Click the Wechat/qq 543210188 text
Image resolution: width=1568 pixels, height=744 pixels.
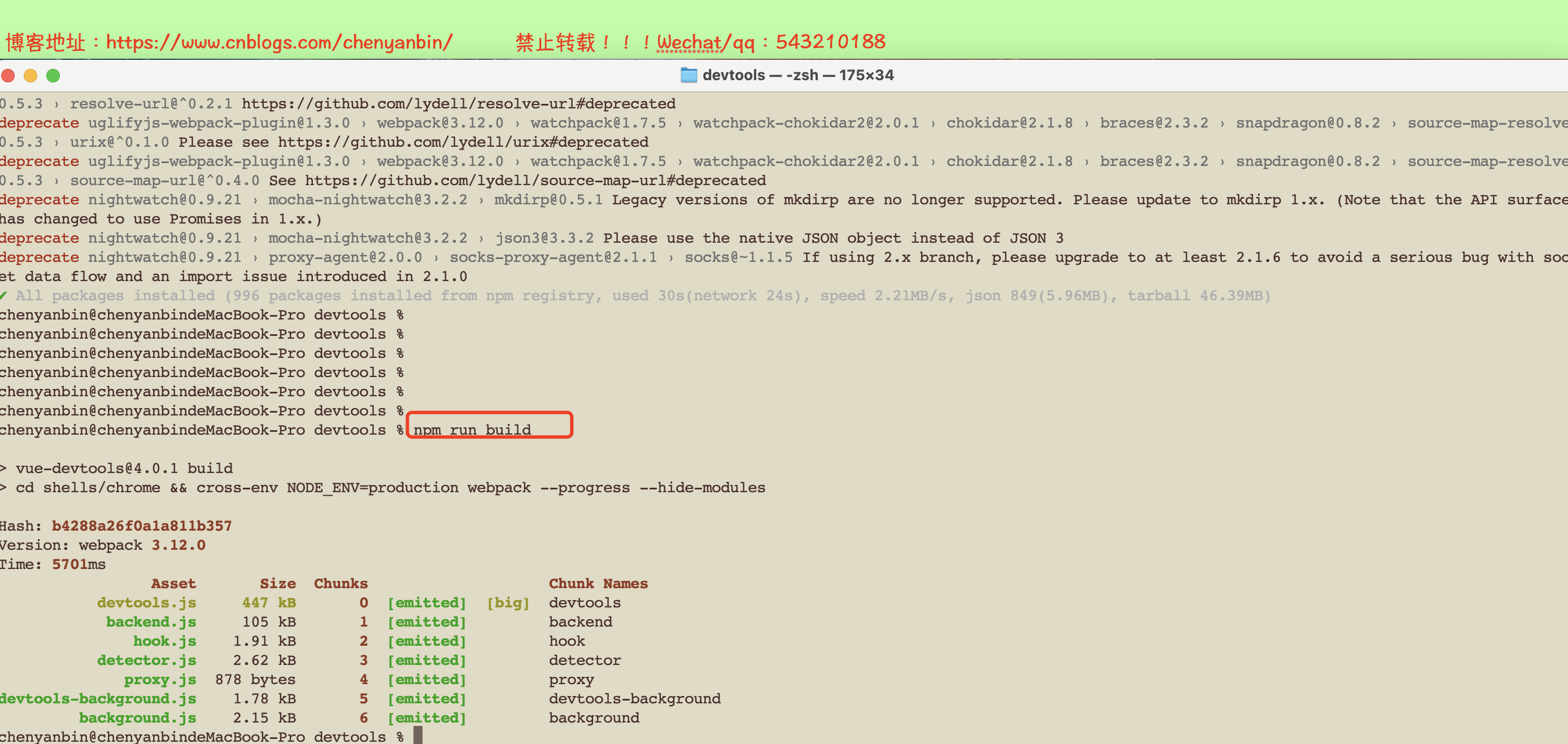(770, 42)
